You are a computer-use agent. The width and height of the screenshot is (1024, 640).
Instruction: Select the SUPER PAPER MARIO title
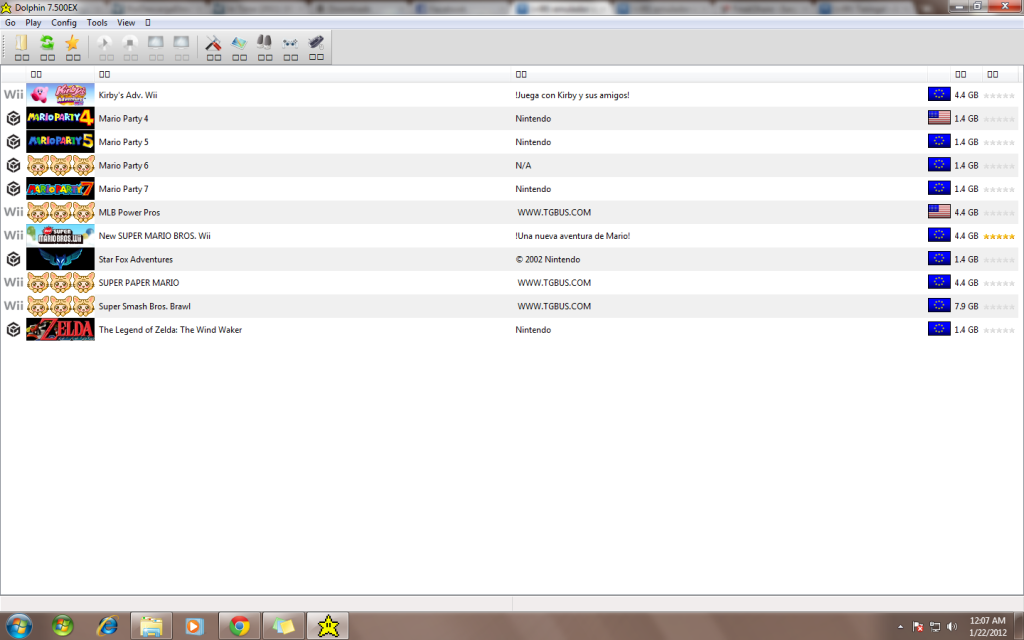138,283
